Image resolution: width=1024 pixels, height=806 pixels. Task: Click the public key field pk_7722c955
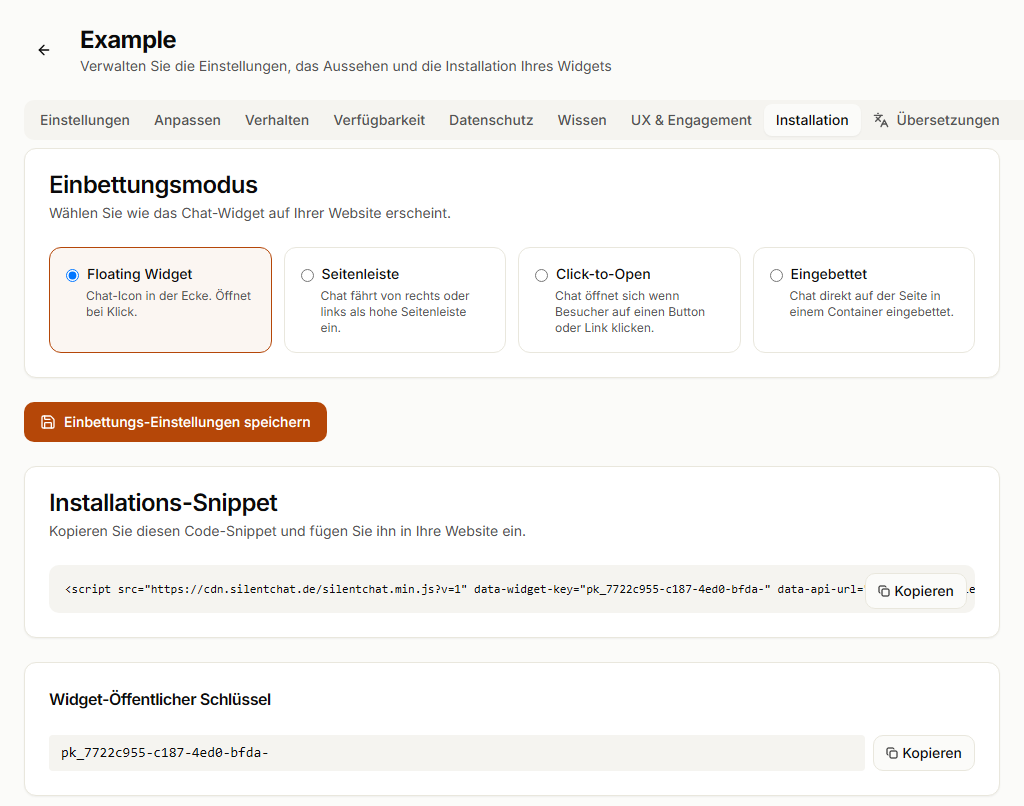tap(456, 753)
